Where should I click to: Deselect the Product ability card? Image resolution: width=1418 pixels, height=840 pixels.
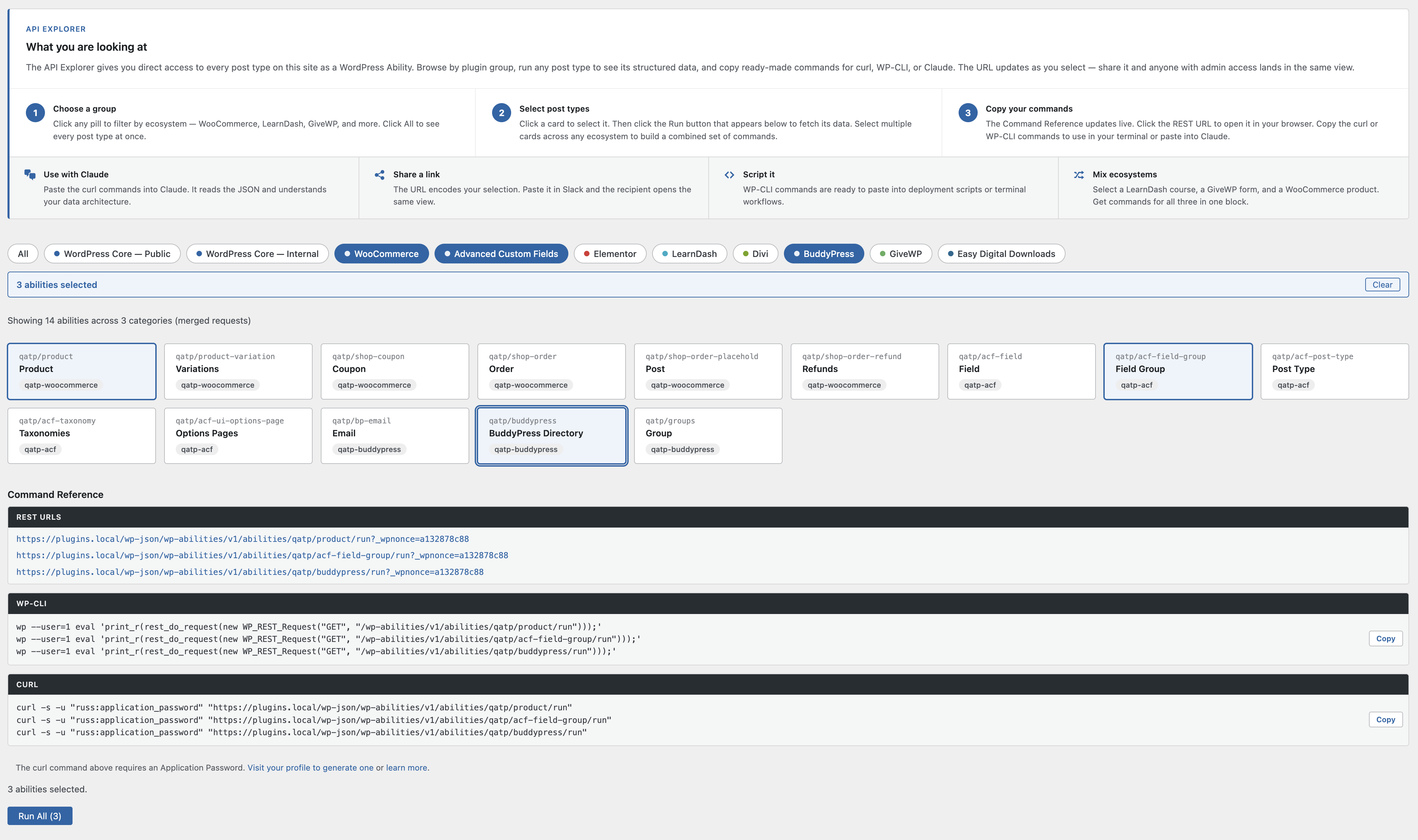tap(81, 371)
